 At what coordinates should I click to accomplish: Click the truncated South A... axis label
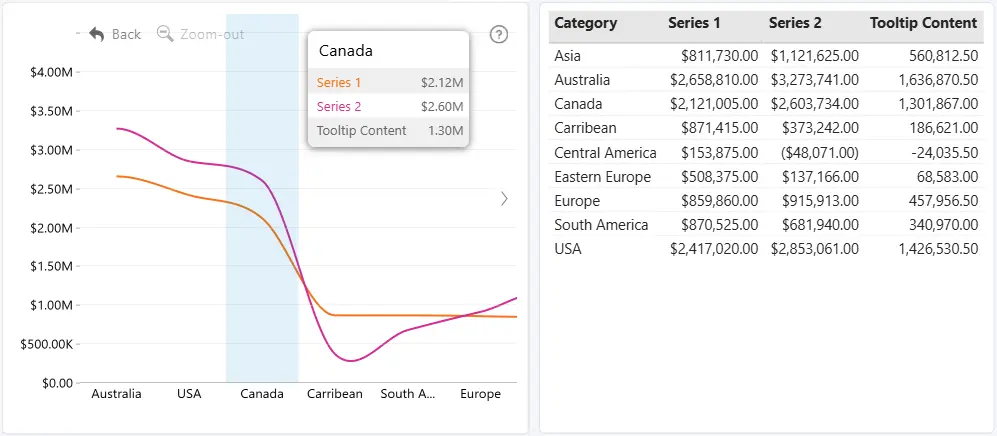tap(408, 394)
